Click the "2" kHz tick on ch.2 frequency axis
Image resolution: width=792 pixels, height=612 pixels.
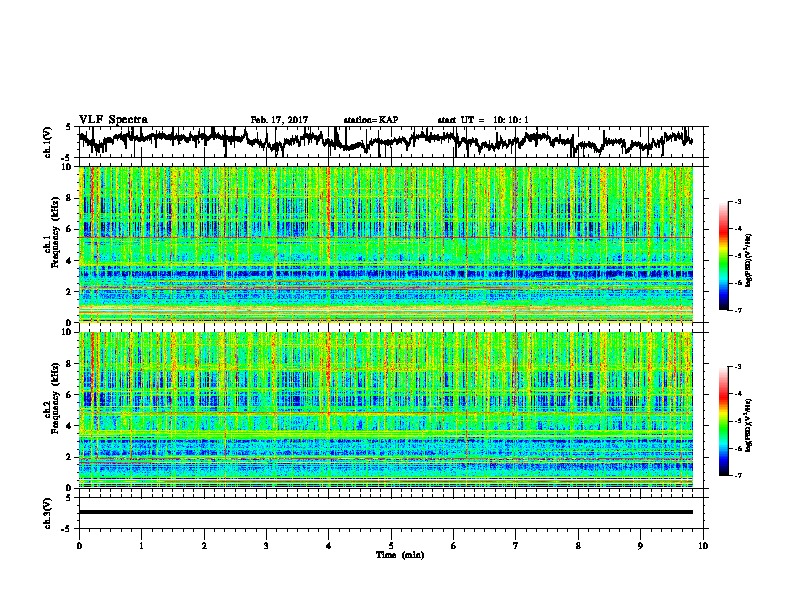tap(69, 456)
